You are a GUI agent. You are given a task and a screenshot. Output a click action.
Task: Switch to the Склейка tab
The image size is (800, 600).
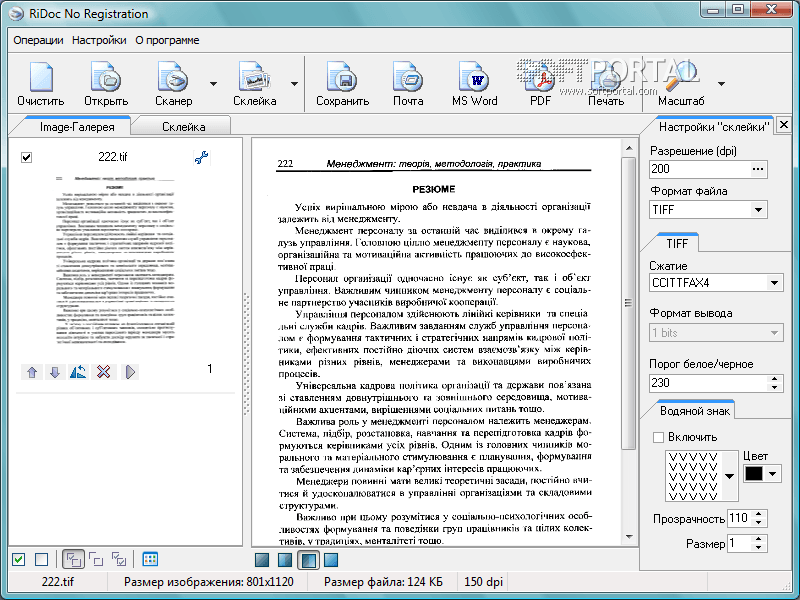point(184,127)
